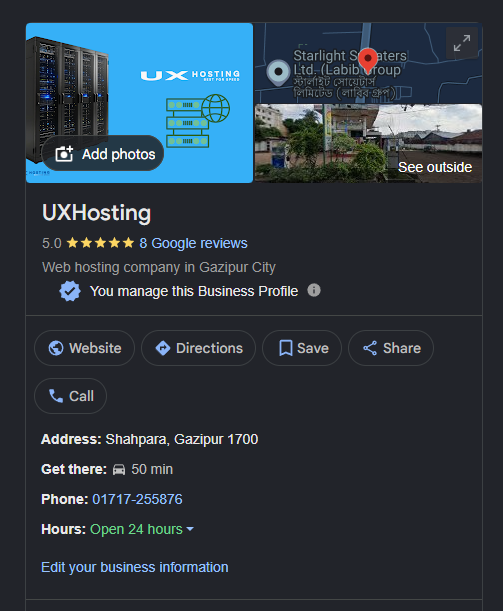Click the phone number 01717-255876
The height and width of the screenshot is (611, 503).
(x=137, y=499)
